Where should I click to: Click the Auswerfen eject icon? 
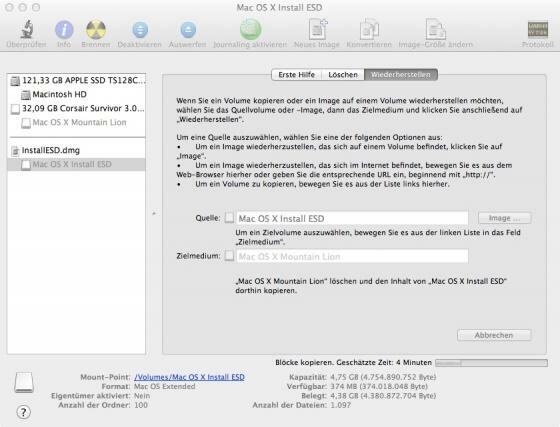[x=188, y=30]
